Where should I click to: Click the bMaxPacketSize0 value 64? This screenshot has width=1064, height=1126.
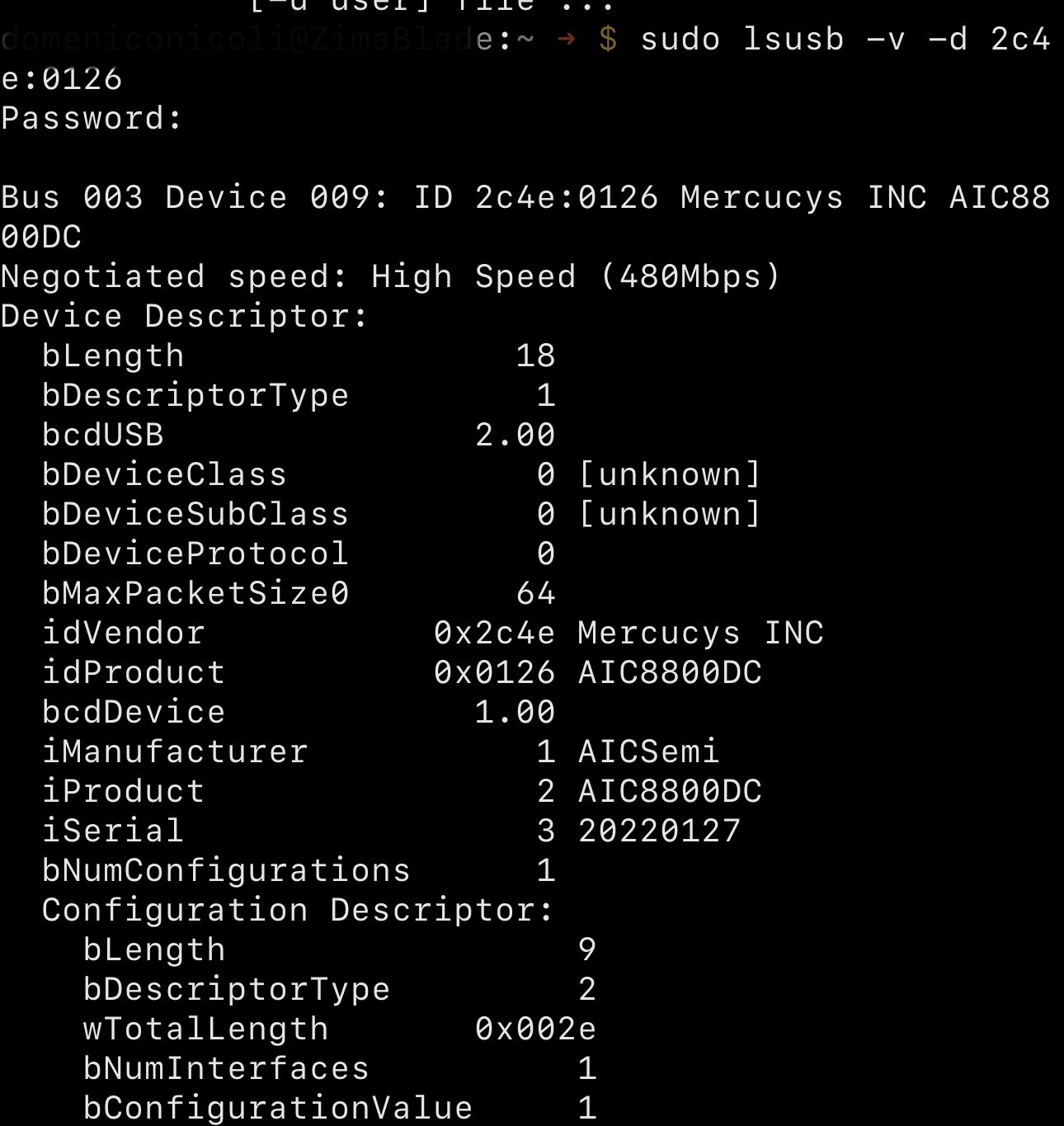[536, 594]
